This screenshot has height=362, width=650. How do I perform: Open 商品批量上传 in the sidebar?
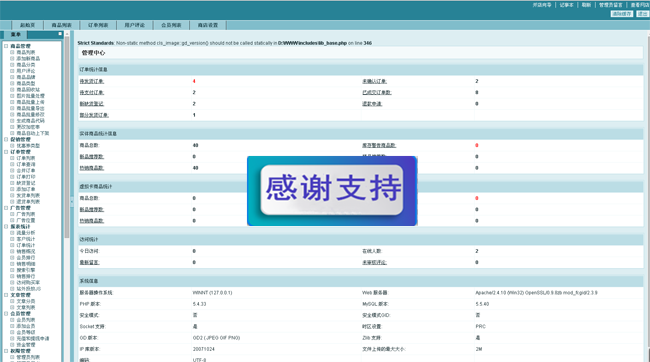pyautogui.click(x=30, y=102)
